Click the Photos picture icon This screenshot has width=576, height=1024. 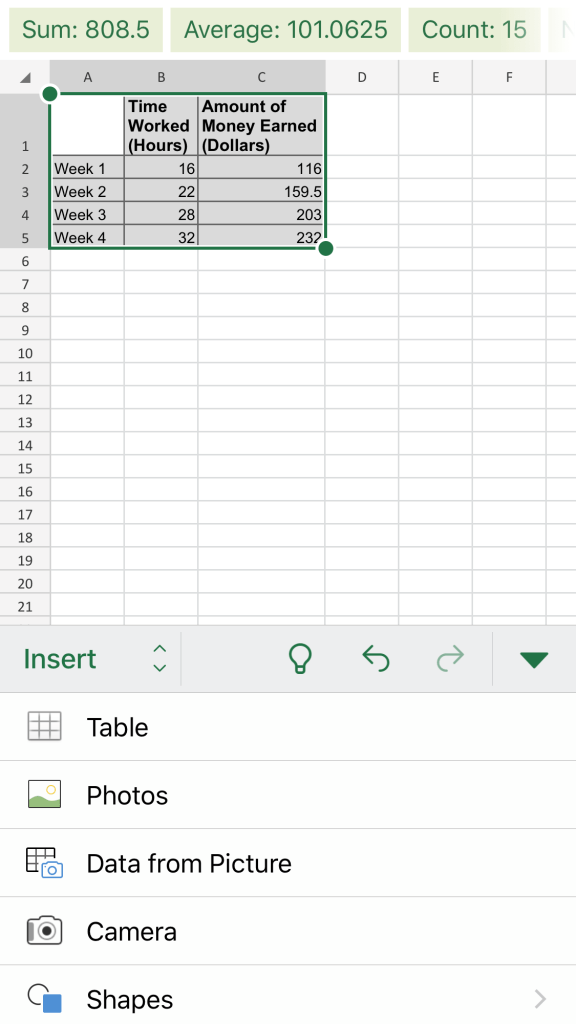[44, 795]
